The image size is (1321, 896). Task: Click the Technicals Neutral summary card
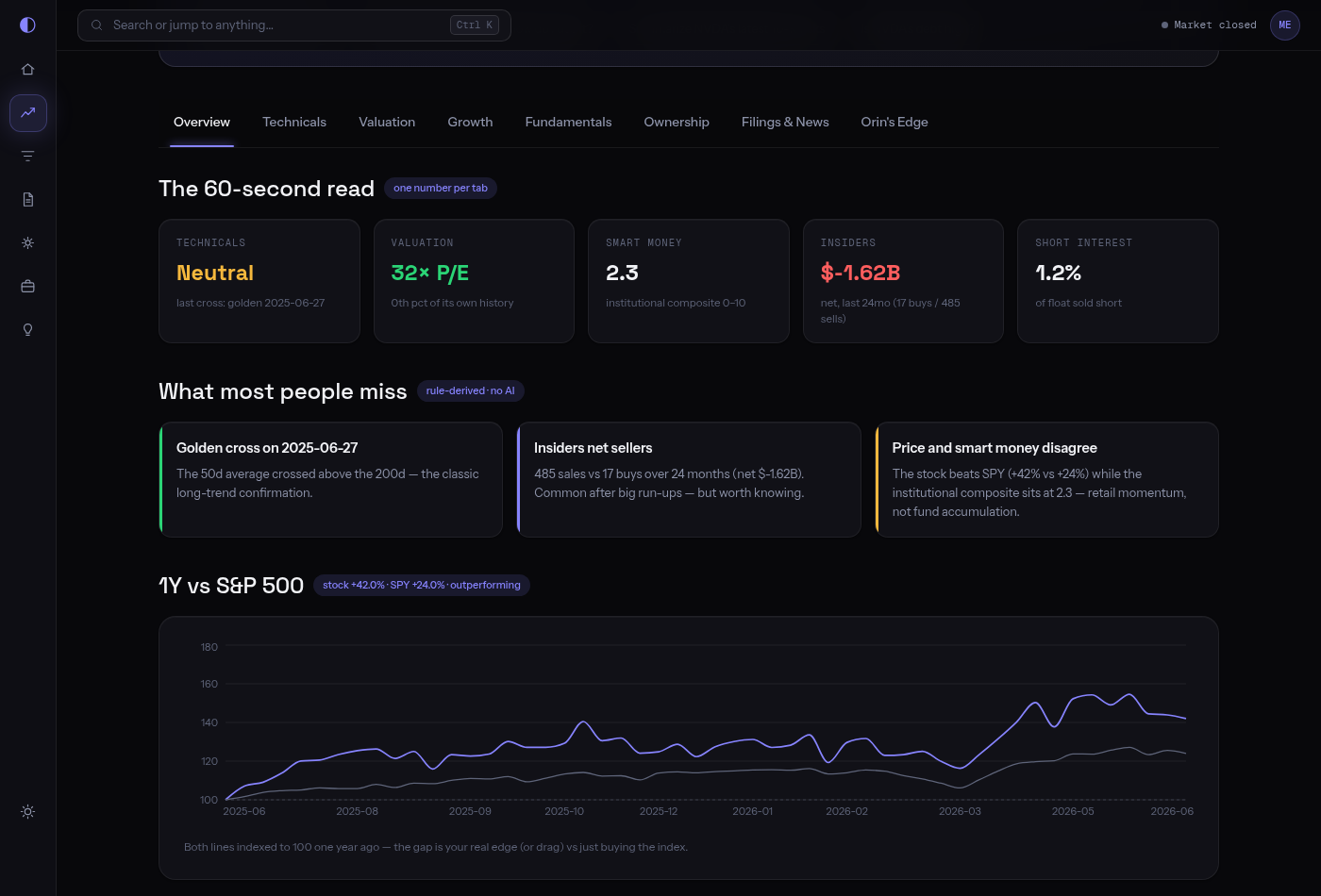pyautogui.click(x=259, y=281)
